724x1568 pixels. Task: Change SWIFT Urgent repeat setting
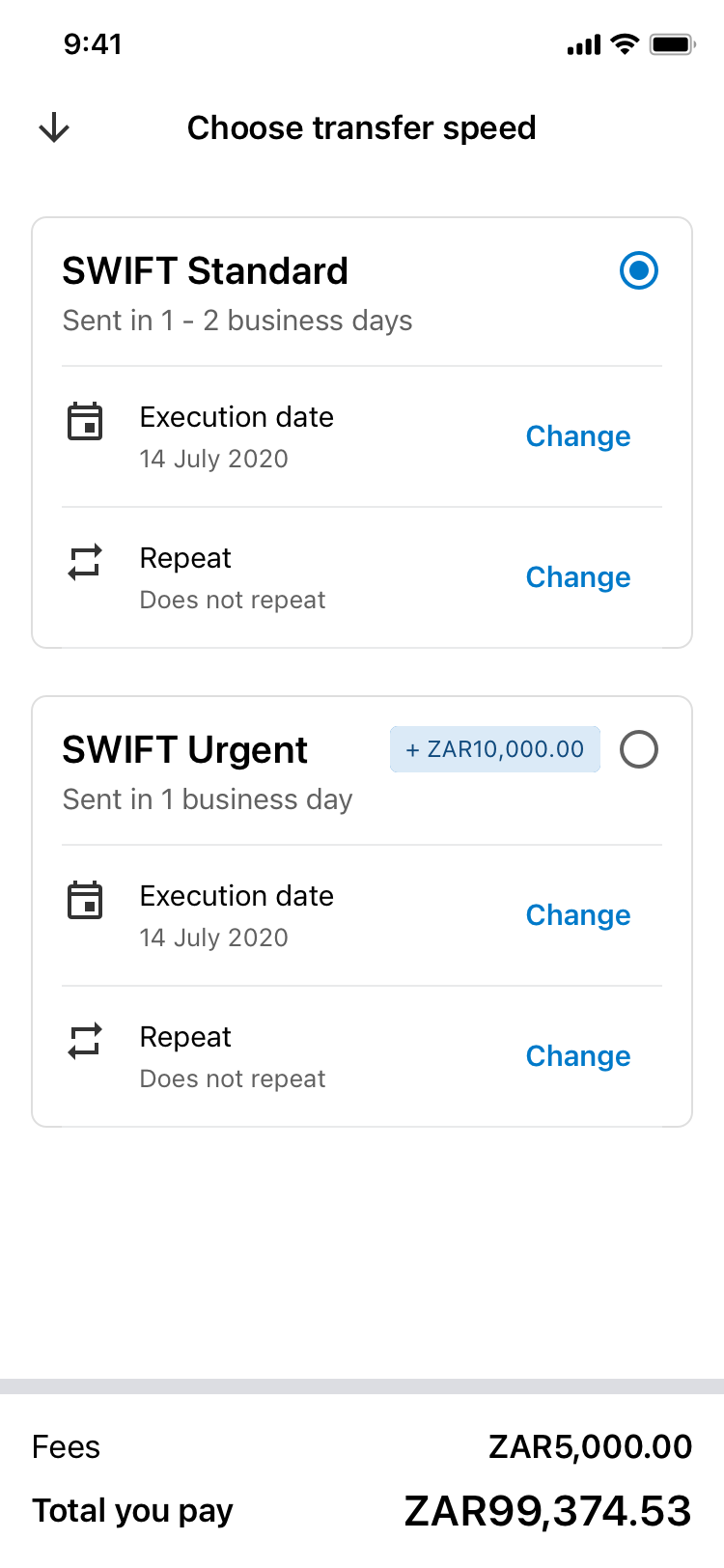577,1056
